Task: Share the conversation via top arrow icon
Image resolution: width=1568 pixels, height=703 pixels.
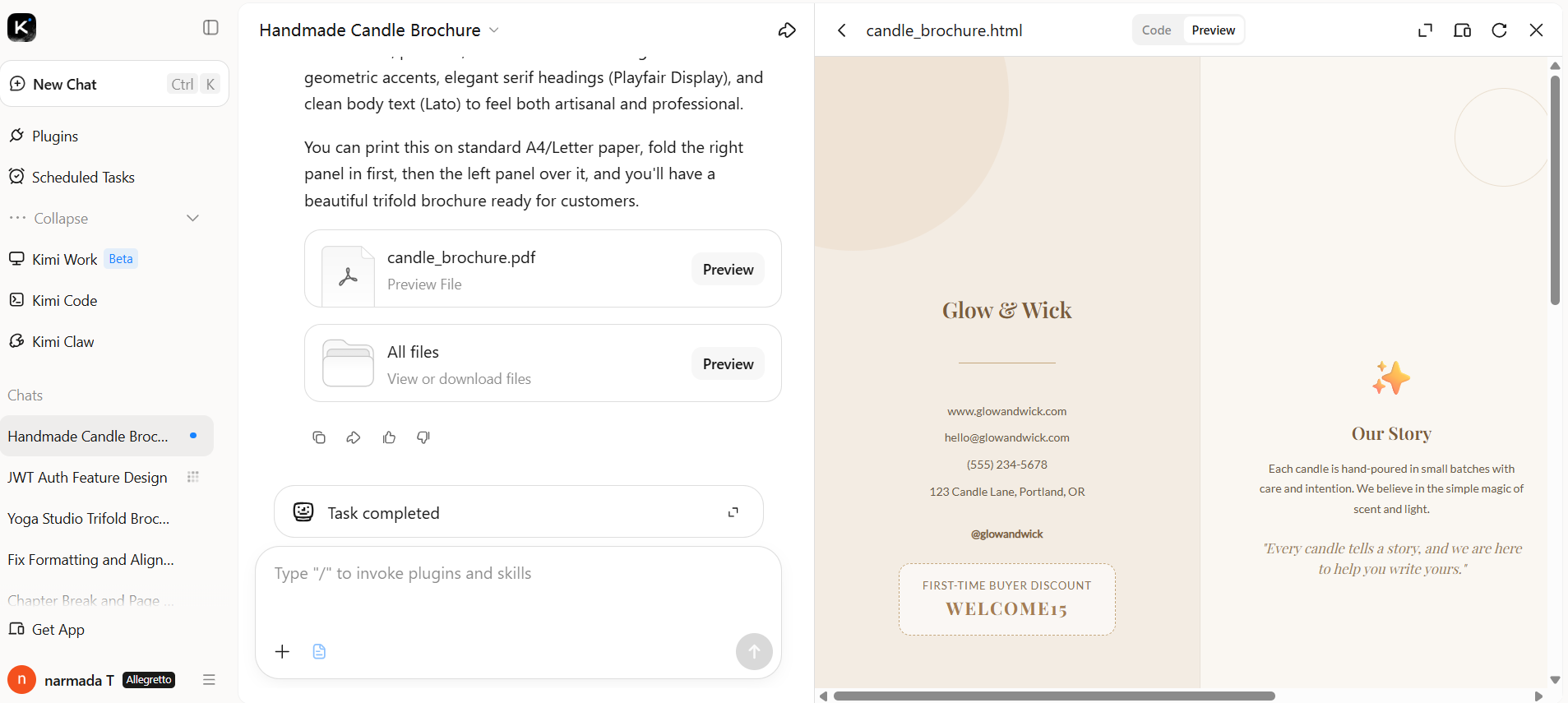Action: pyautogui.click(x=787, y=30)
